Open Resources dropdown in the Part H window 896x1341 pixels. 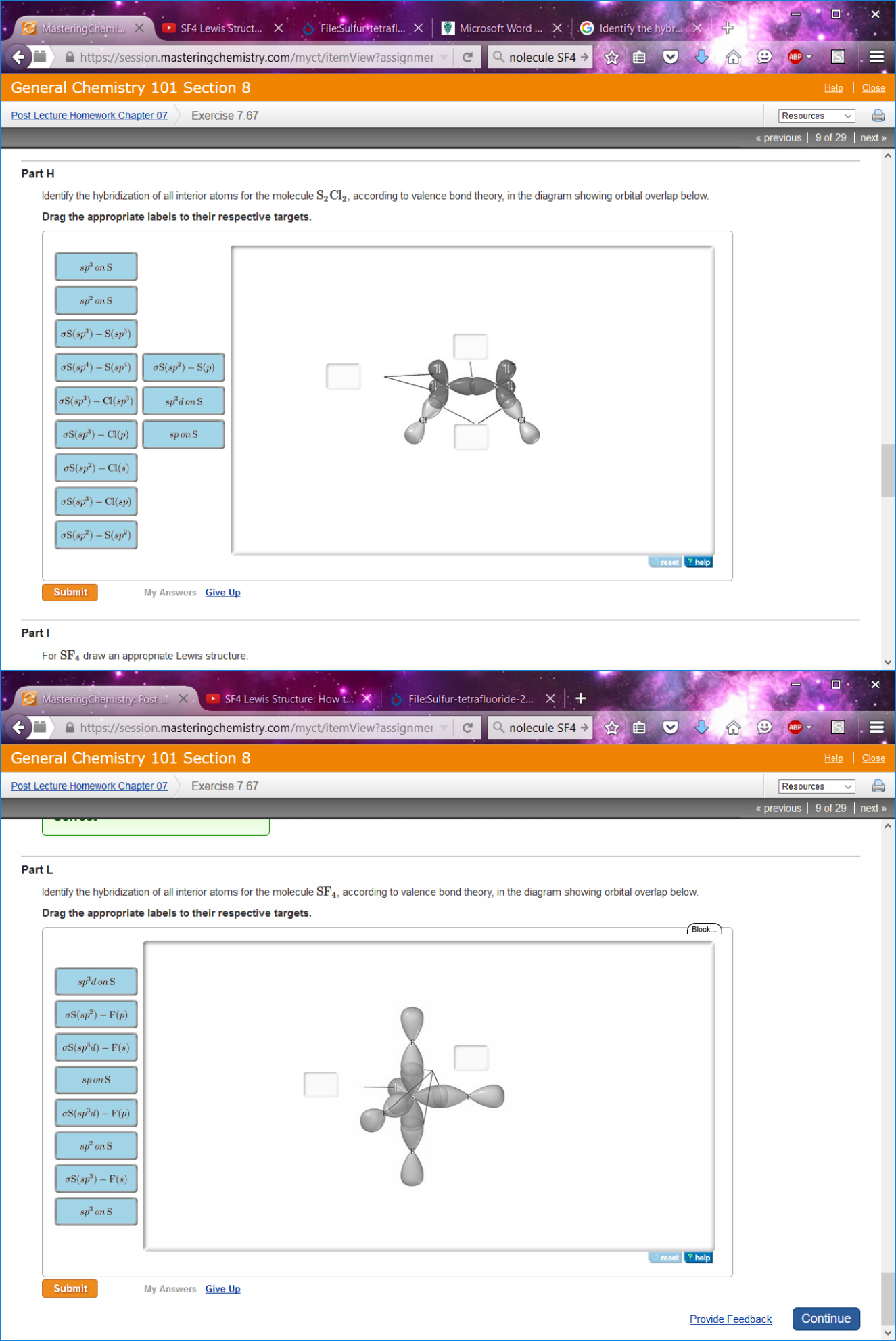click(816, 116)
